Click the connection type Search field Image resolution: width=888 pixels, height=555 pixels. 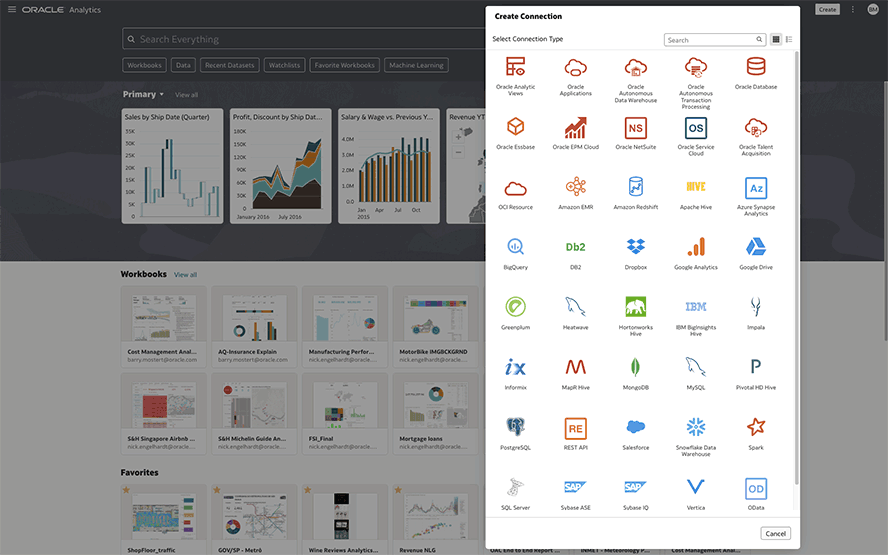click(x=710, y=40)
